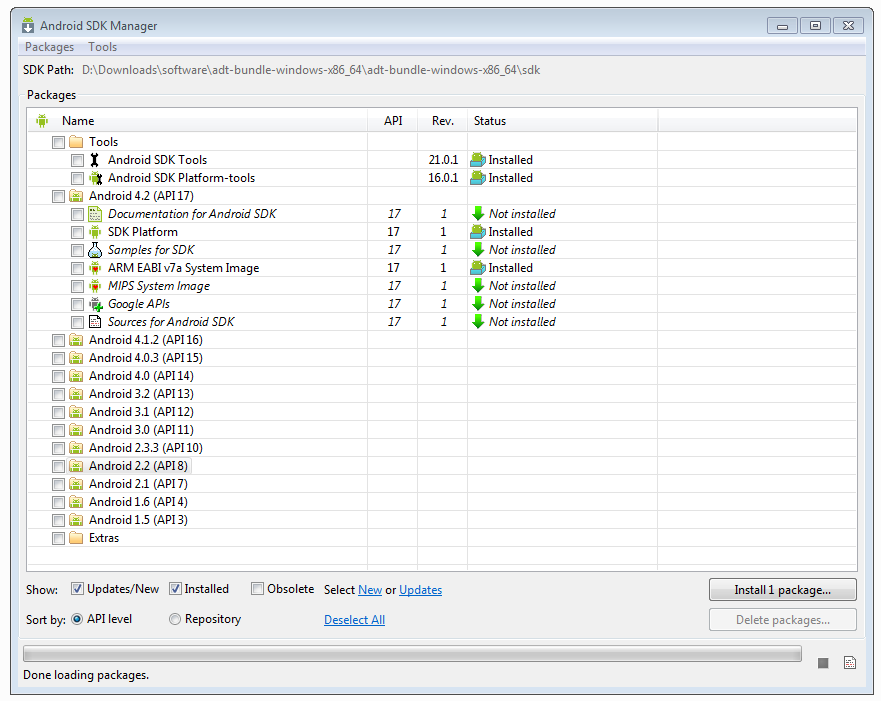
Task: Click the Status column header
Action: [x=562, y=121]
